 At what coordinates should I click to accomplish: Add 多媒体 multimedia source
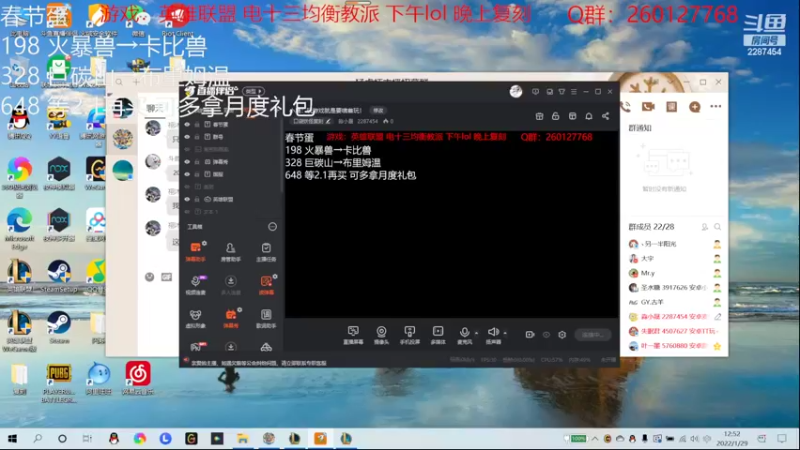click(438, 335)
